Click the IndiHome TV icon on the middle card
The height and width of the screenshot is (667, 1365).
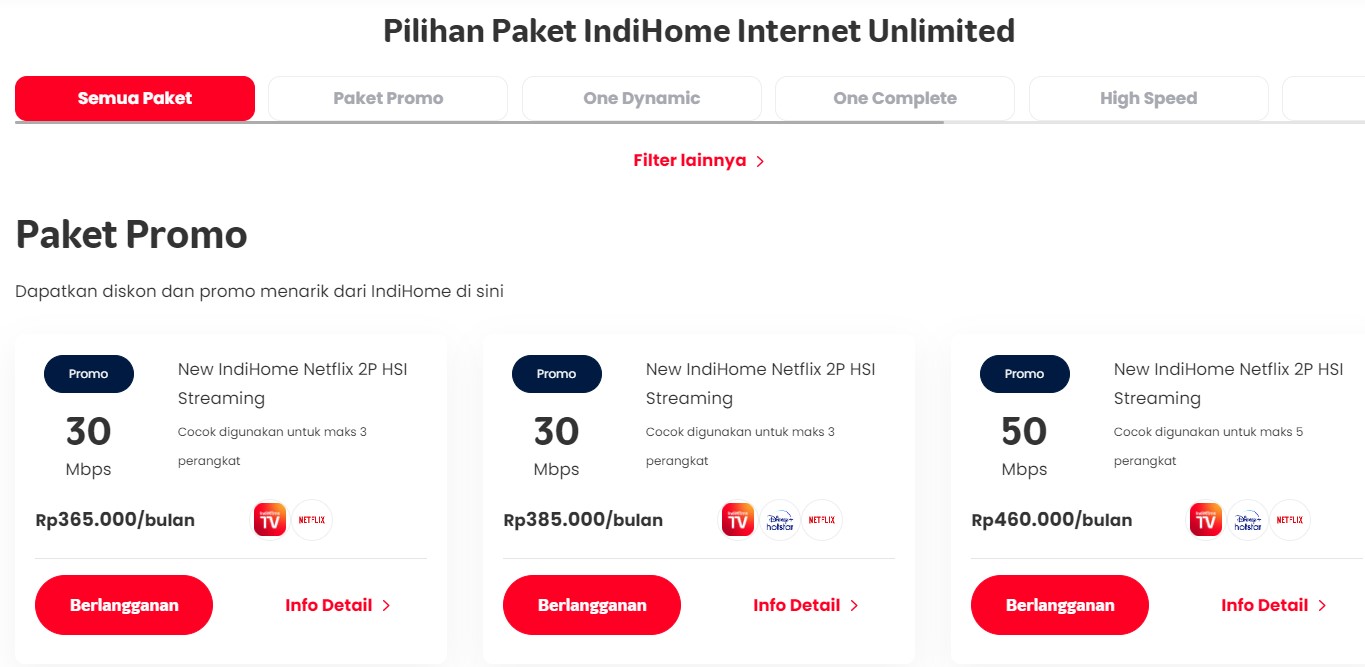tap(738, 519)
